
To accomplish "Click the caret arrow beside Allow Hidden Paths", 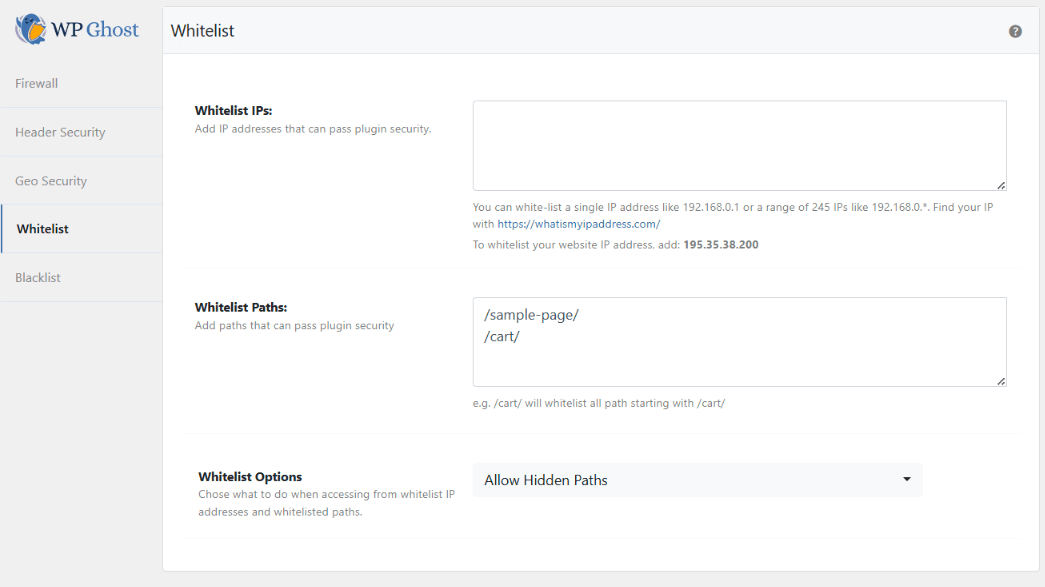I will [x=907, y=480].
